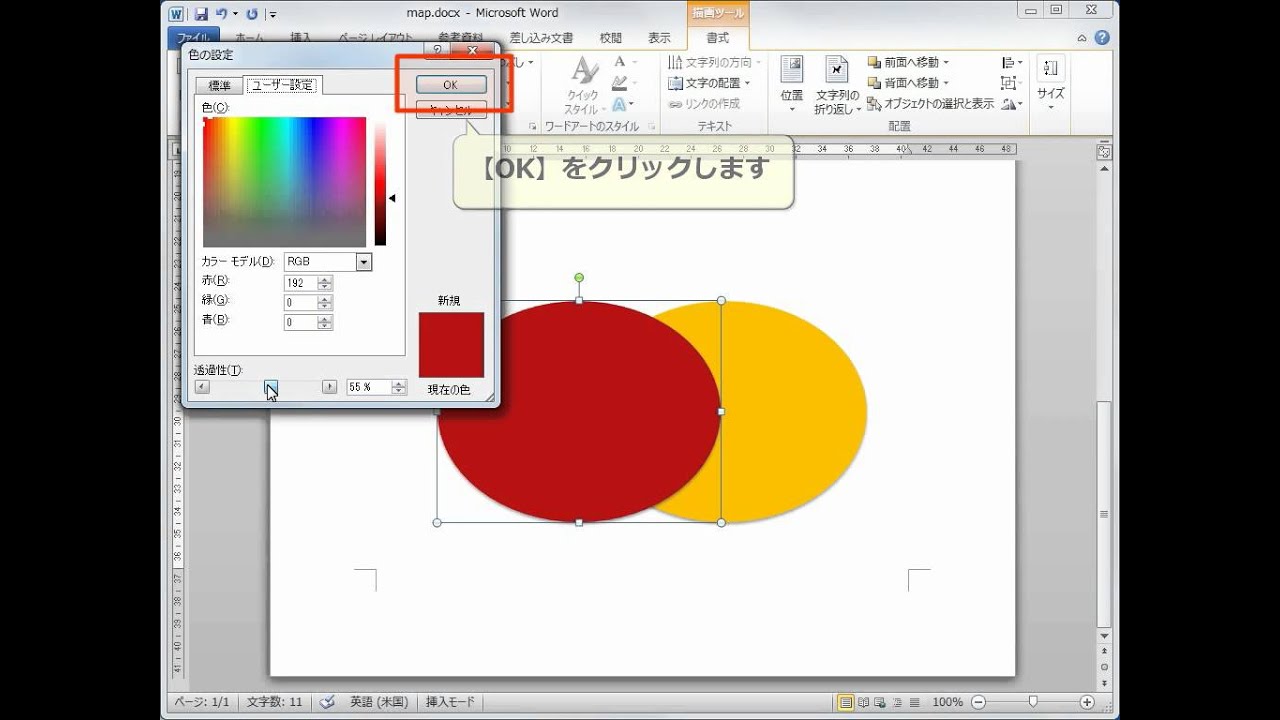
Task: Click the Word application icon in title bar
Action: (x=176, y=14)
